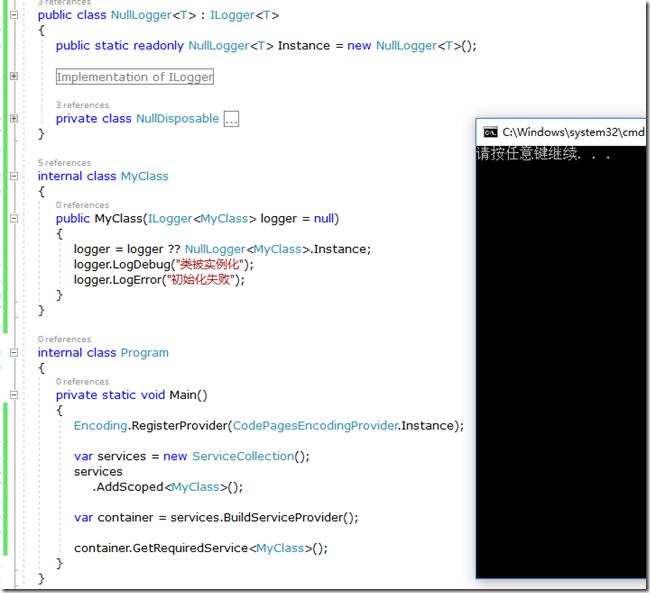Open the collapsed 'Implementation of ILogger' box
Screen dimensions: 650x593
(135, 77)
